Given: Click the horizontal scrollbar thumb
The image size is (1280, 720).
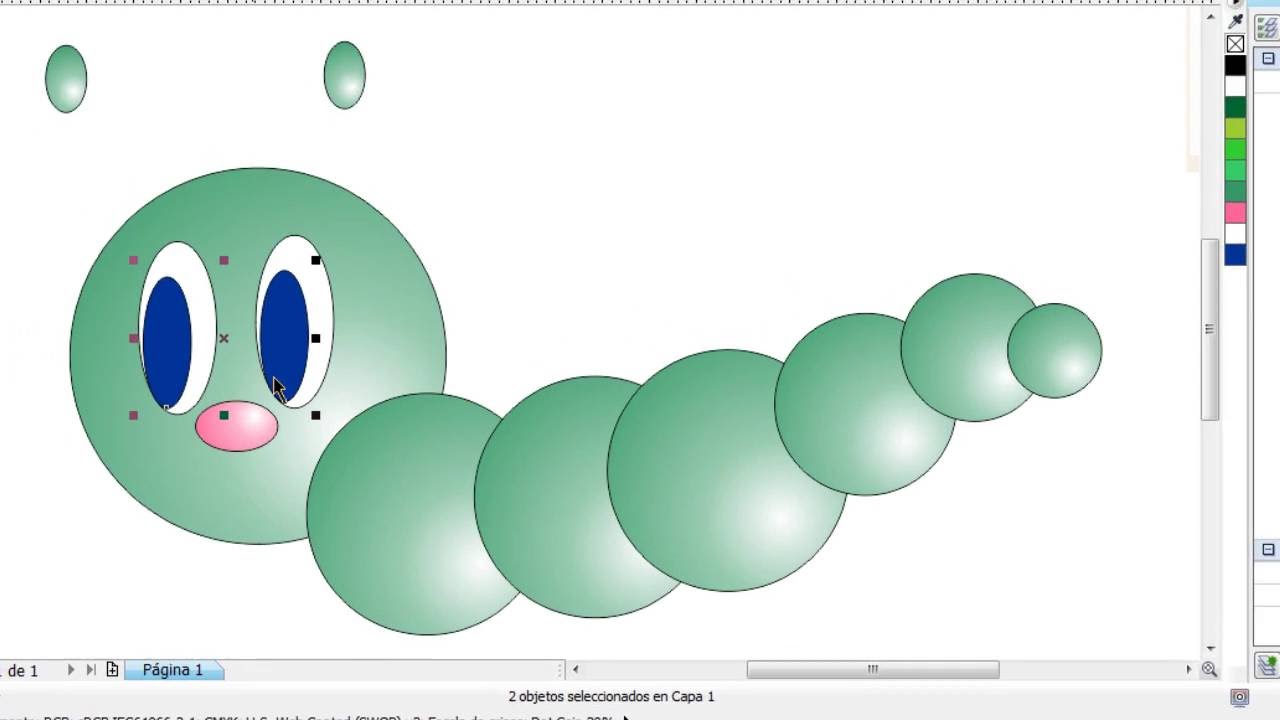Looking at the screenshot, I should pos(872,670).
